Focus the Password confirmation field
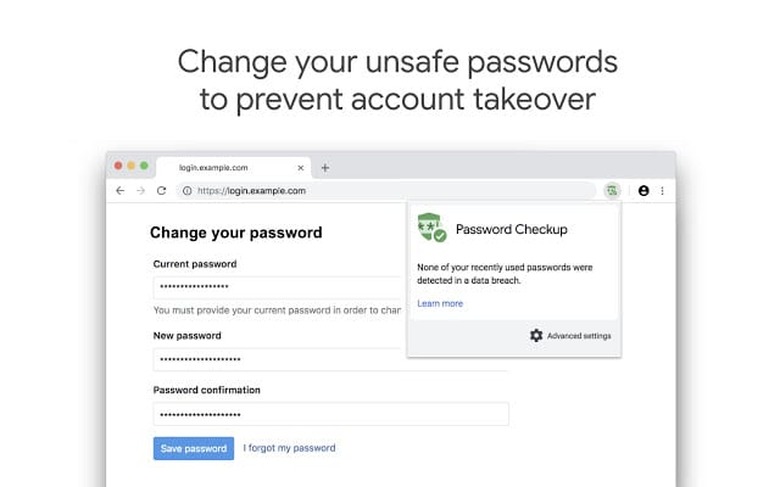780x487 pixels. (330, 414)
